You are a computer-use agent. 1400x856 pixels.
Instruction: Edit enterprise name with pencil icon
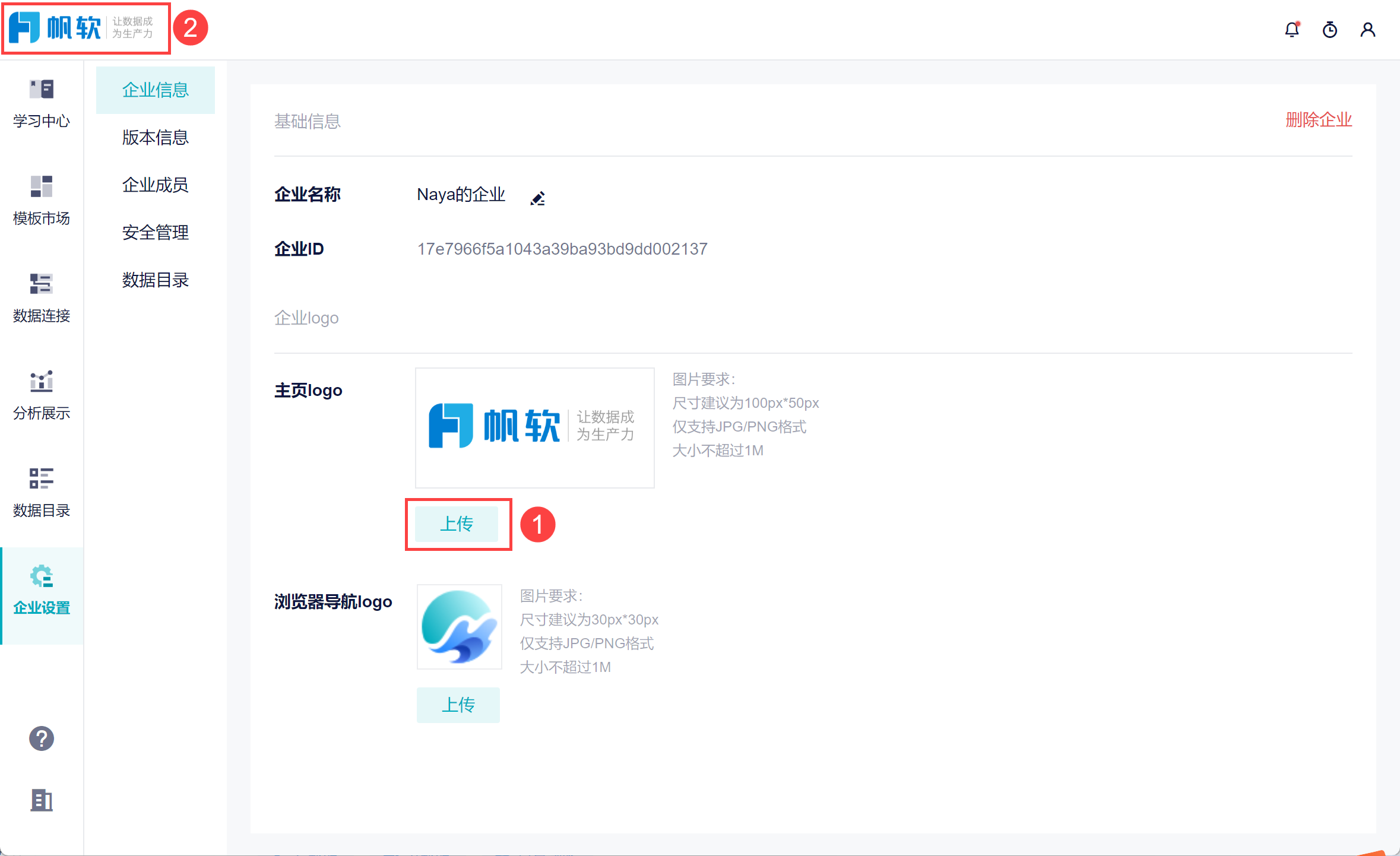pos(537,198)
